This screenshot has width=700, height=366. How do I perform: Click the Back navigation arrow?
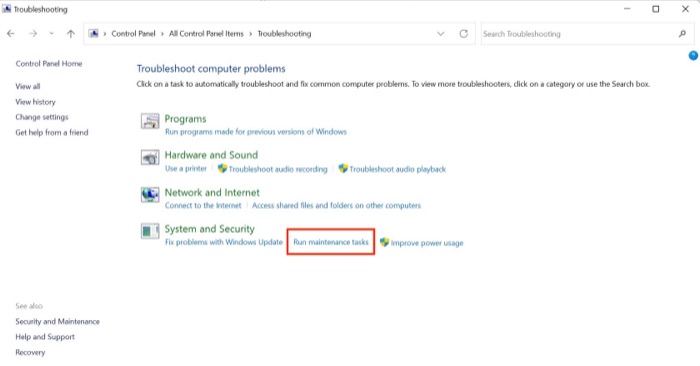11,33
